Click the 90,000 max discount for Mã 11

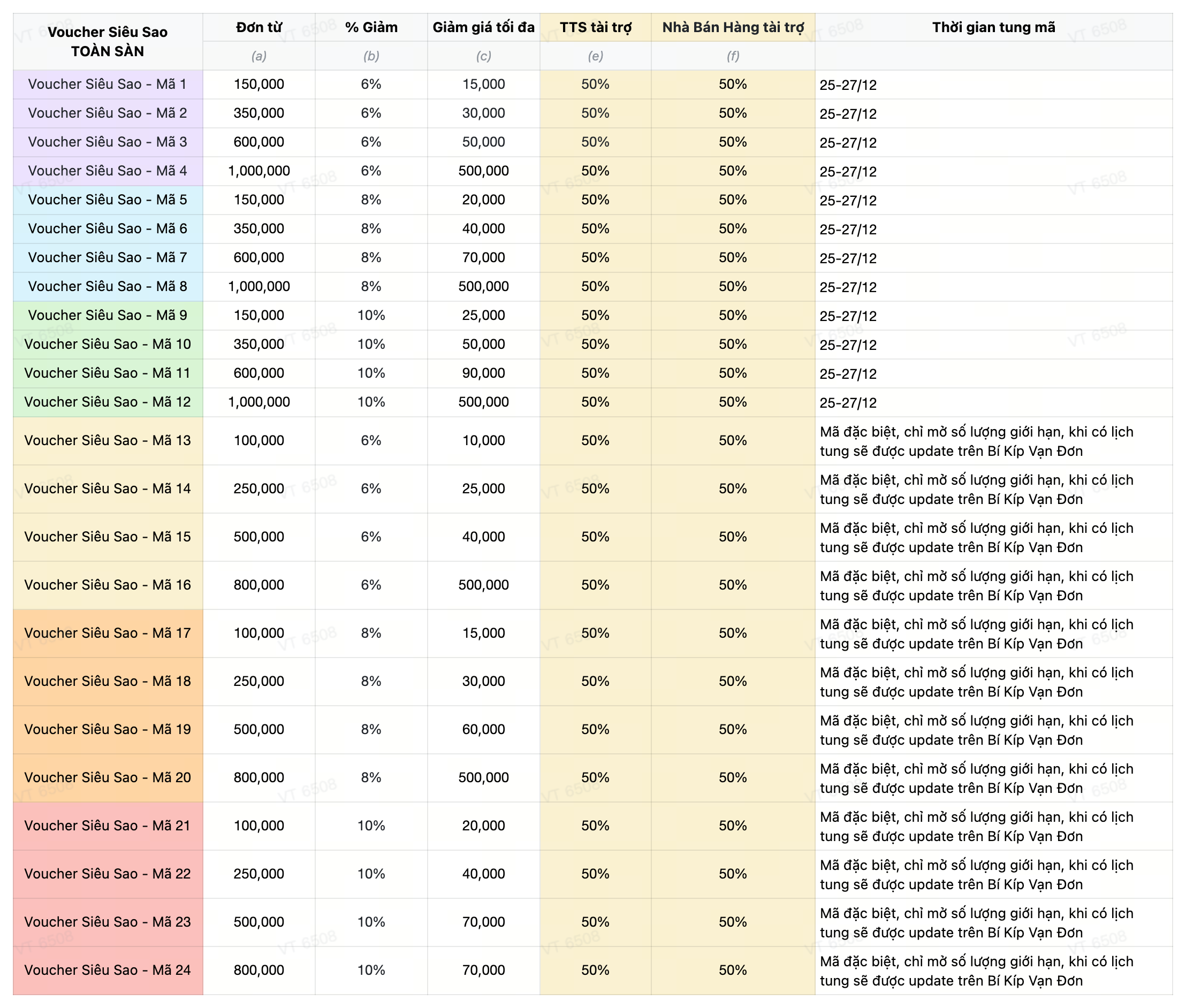483,372
